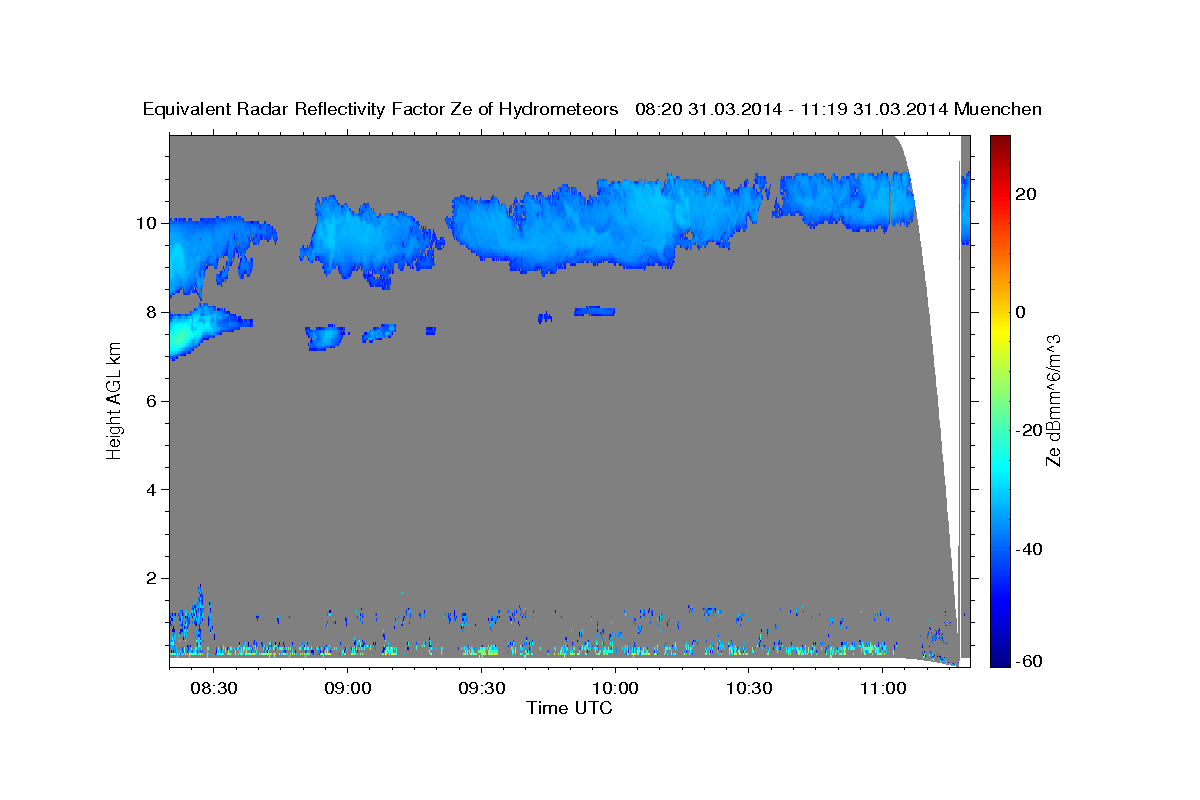Click the colorbar value label 0
1200x800 pixels.
click(1022, 312)
